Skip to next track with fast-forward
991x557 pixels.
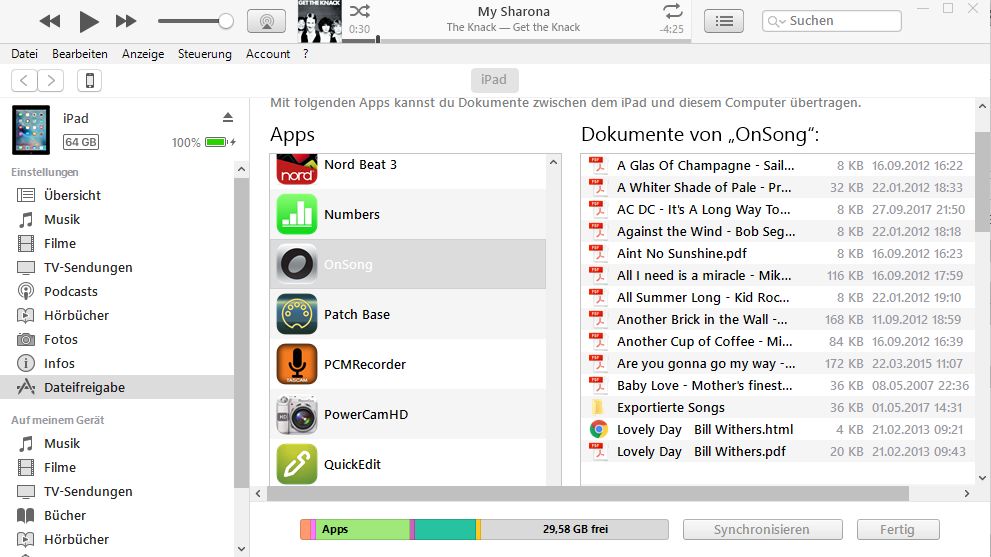pos(126,21)
